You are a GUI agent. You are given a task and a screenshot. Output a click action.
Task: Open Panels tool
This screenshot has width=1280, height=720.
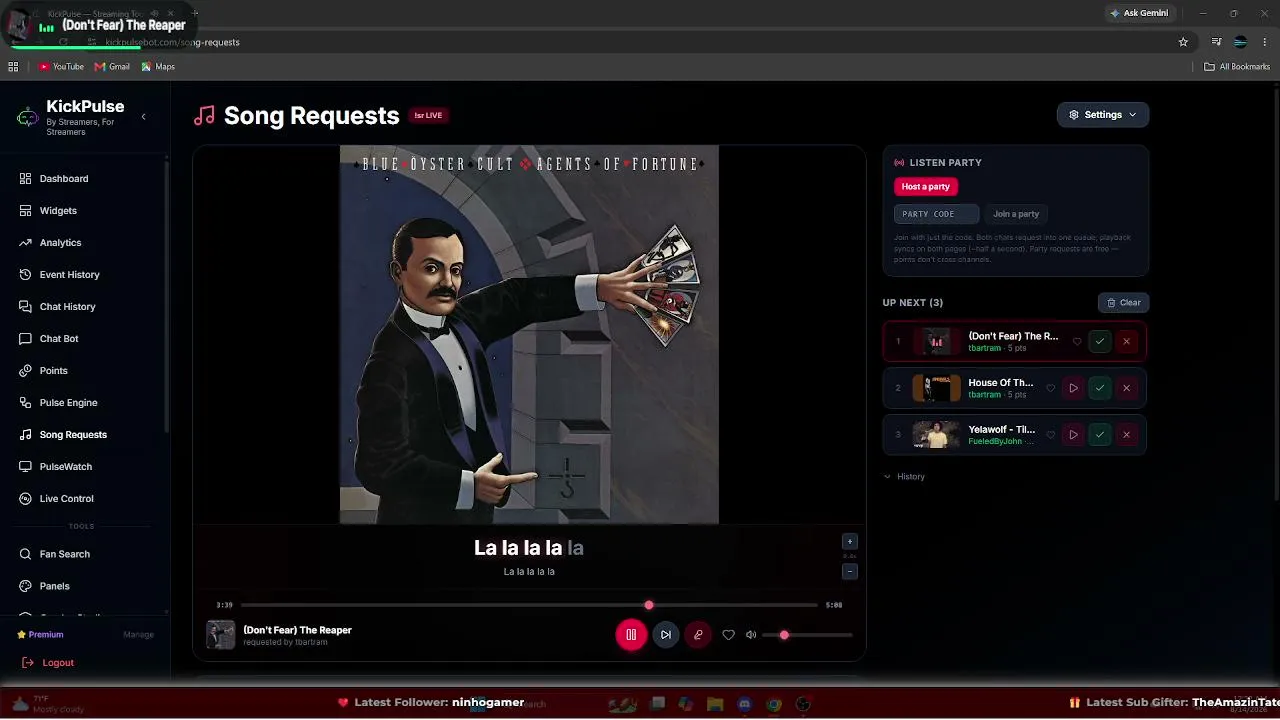54,586
